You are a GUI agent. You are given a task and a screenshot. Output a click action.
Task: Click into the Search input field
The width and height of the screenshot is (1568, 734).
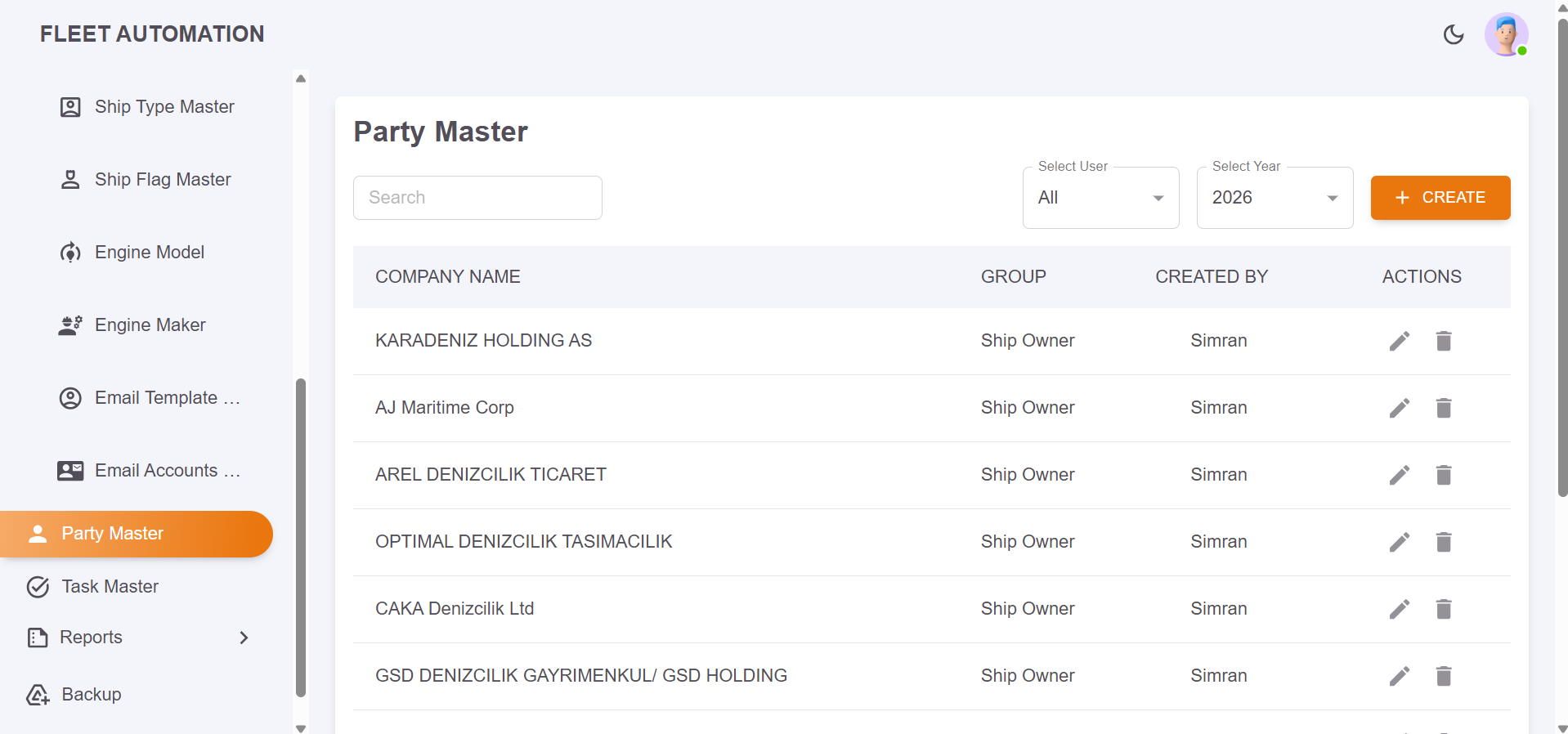[x=477, y=198]
